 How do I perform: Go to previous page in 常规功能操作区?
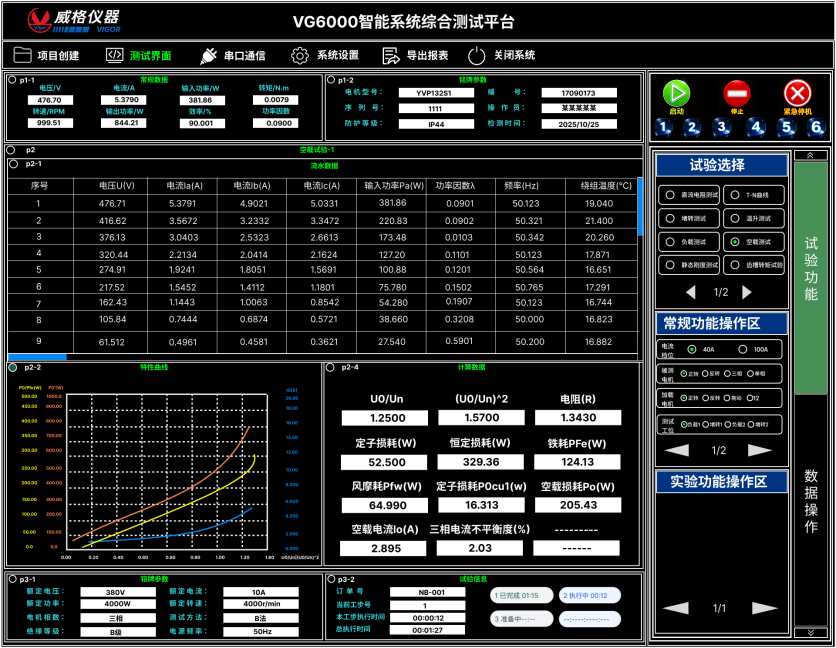coord(677,450)
